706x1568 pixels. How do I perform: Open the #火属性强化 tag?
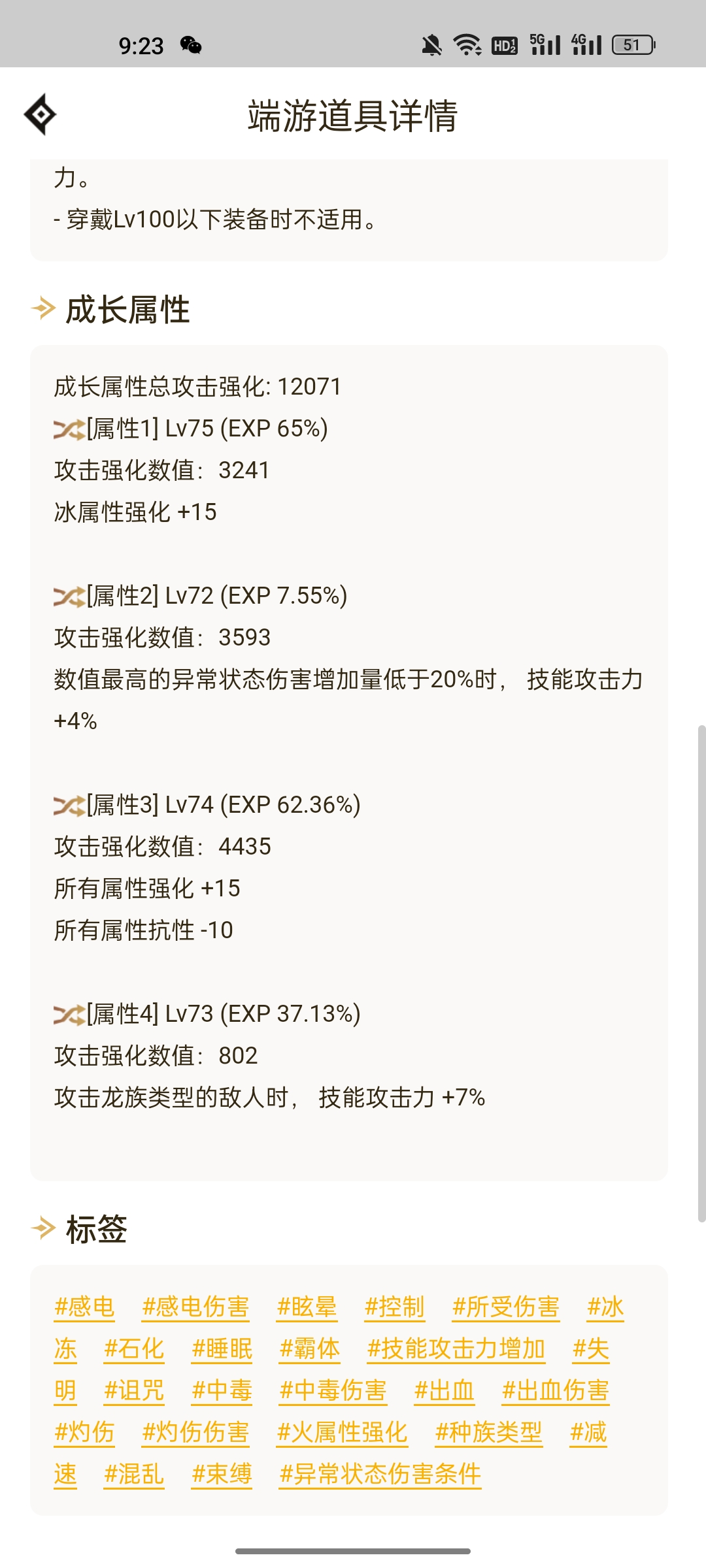pyautogui.click(x=342, y=1432)
